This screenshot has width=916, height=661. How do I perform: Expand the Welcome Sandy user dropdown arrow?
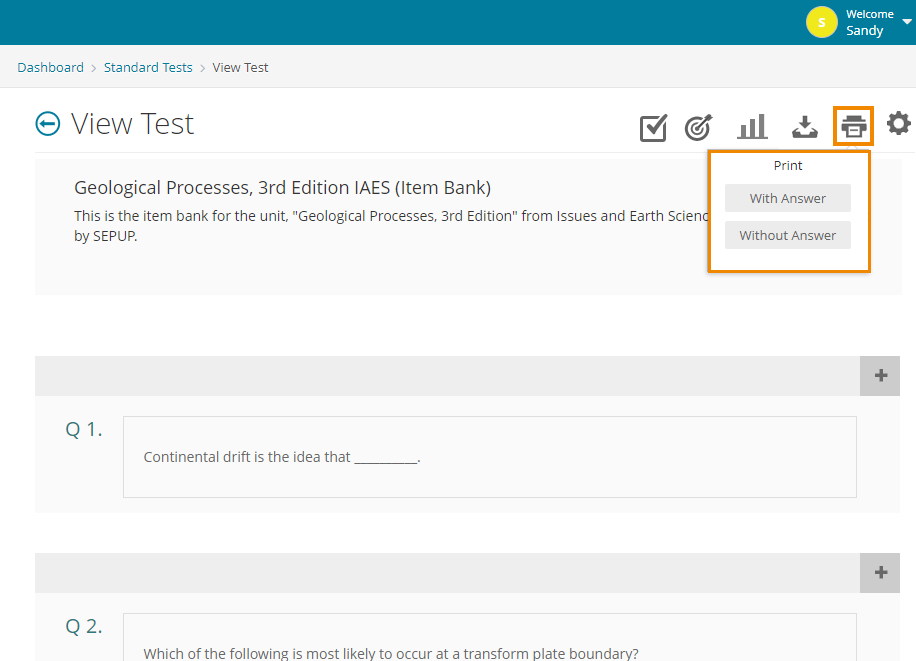point(907,22)
